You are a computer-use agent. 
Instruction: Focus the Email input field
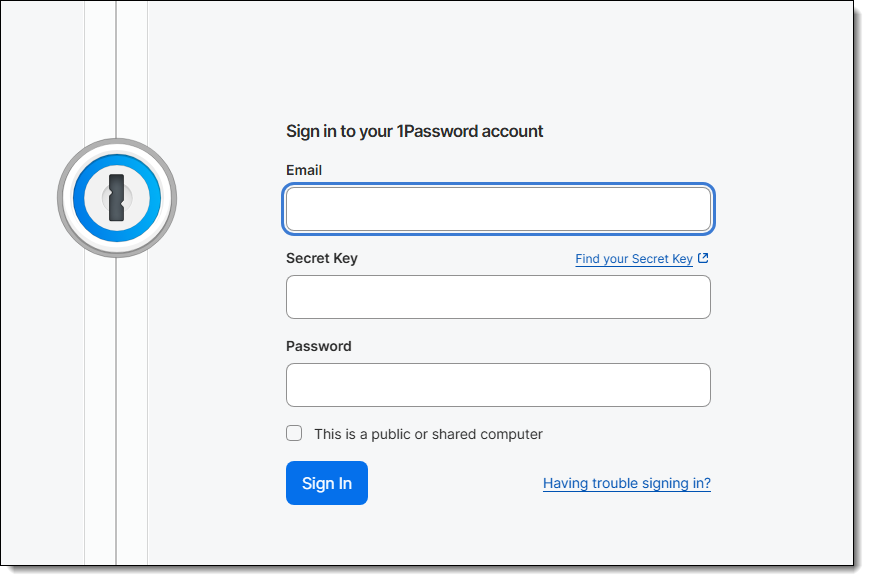pyautogui.click(x=498, y=209)
